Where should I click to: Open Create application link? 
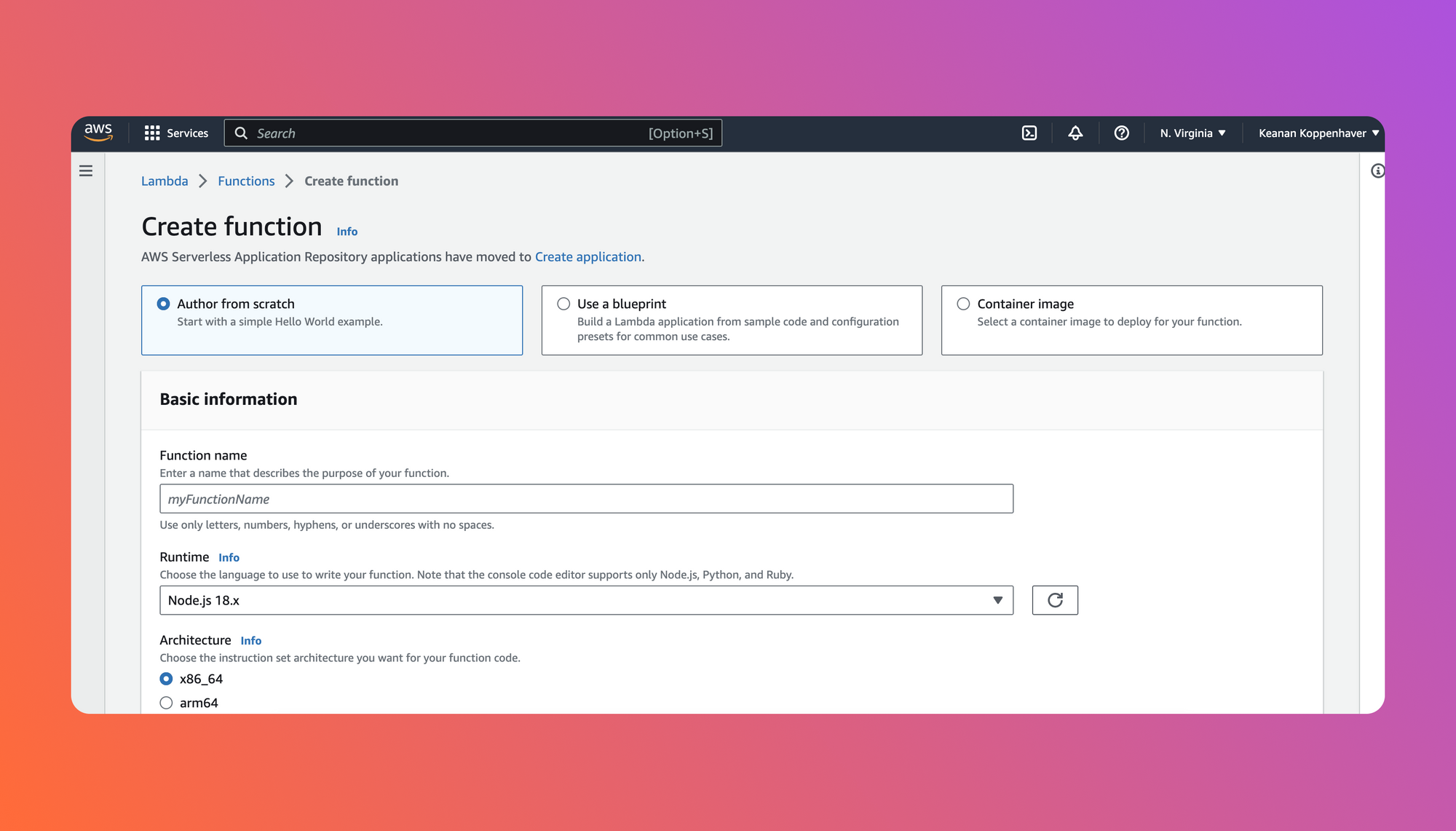tap(588, 256)
